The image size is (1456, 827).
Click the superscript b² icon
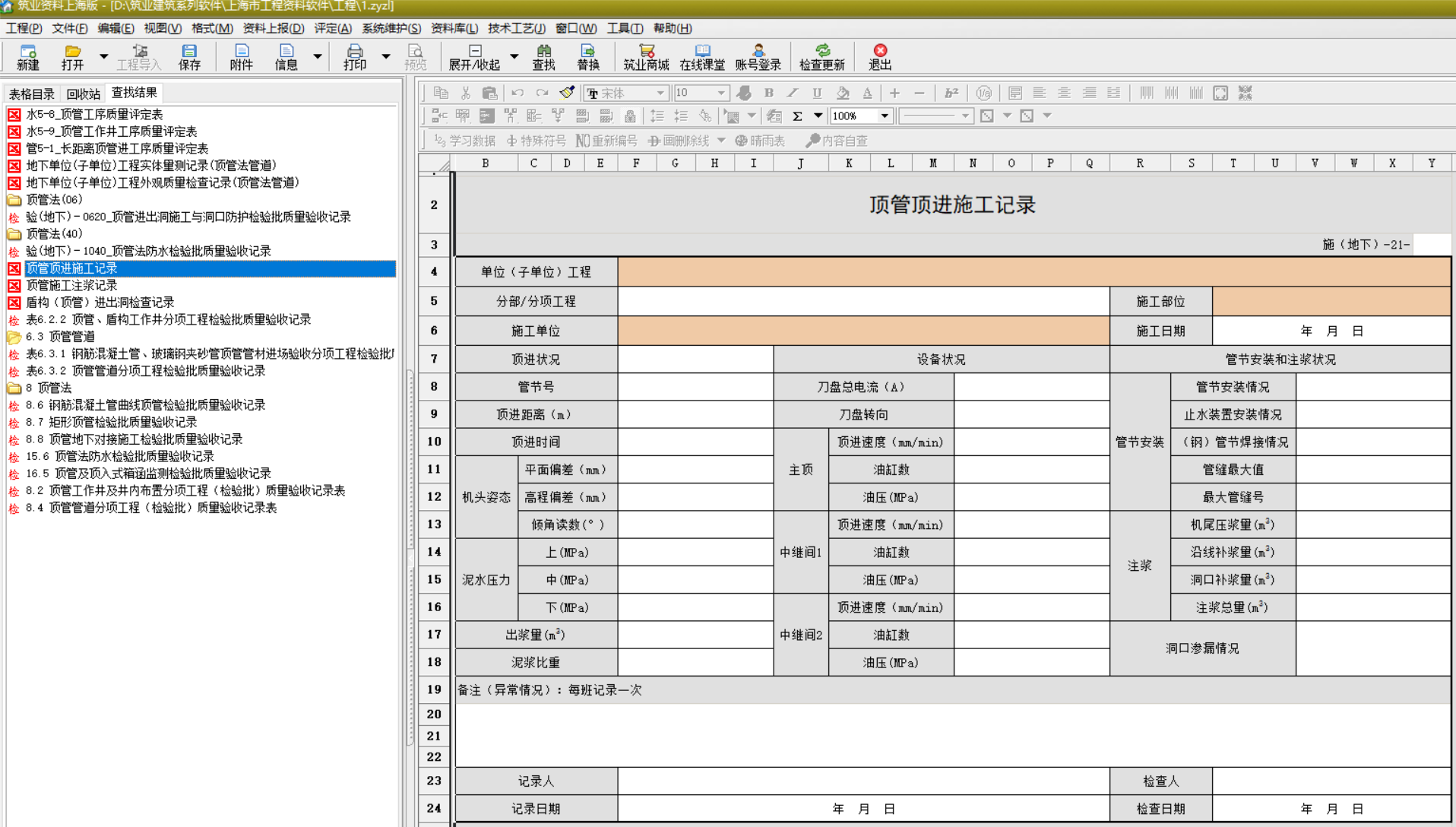[951, 93]
